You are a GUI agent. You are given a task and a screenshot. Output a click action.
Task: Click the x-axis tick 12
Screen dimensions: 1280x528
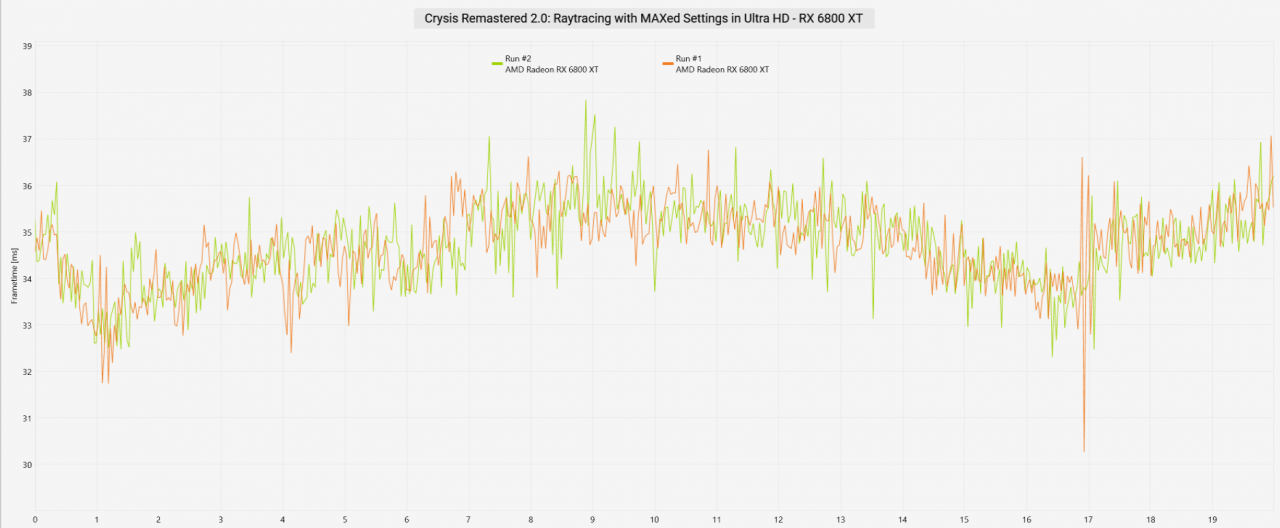(x=779, y=520)
